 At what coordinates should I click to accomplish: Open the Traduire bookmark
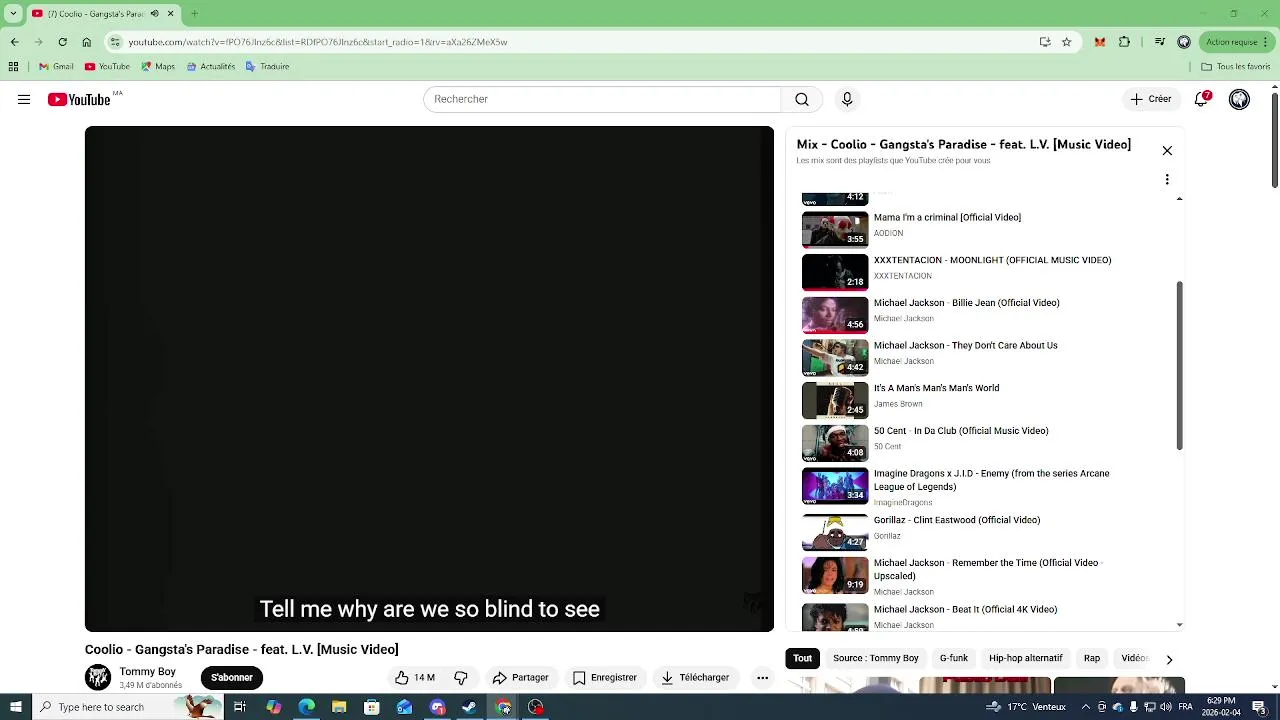click(268, 67)
